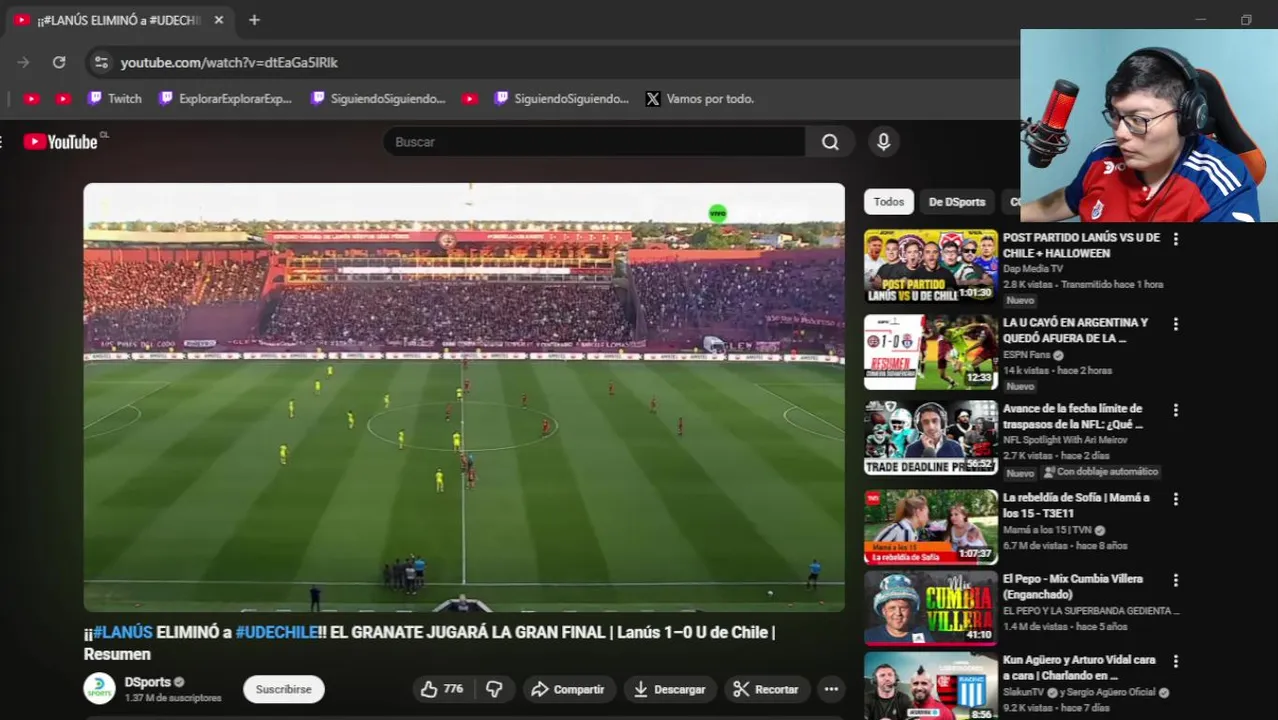Click EL PEPO Y LA SUPERBANDA channel name
Image resolution: width=1278 pixels, height=720 pixels.
point(1091,611)
